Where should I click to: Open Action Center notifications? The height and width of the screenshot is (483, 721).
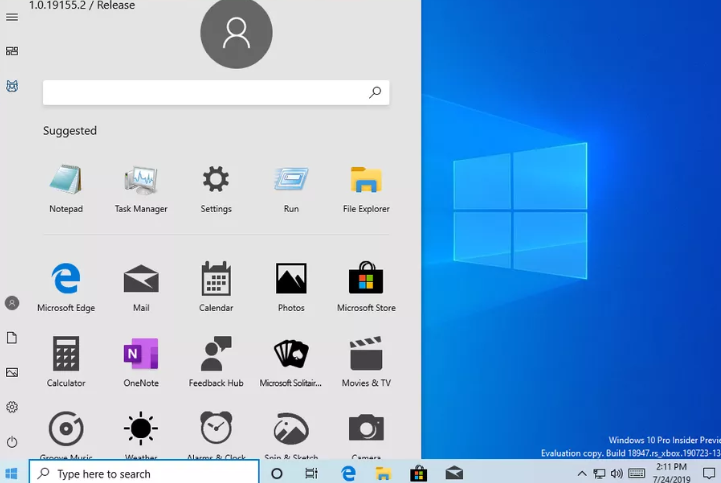[709, 473]
